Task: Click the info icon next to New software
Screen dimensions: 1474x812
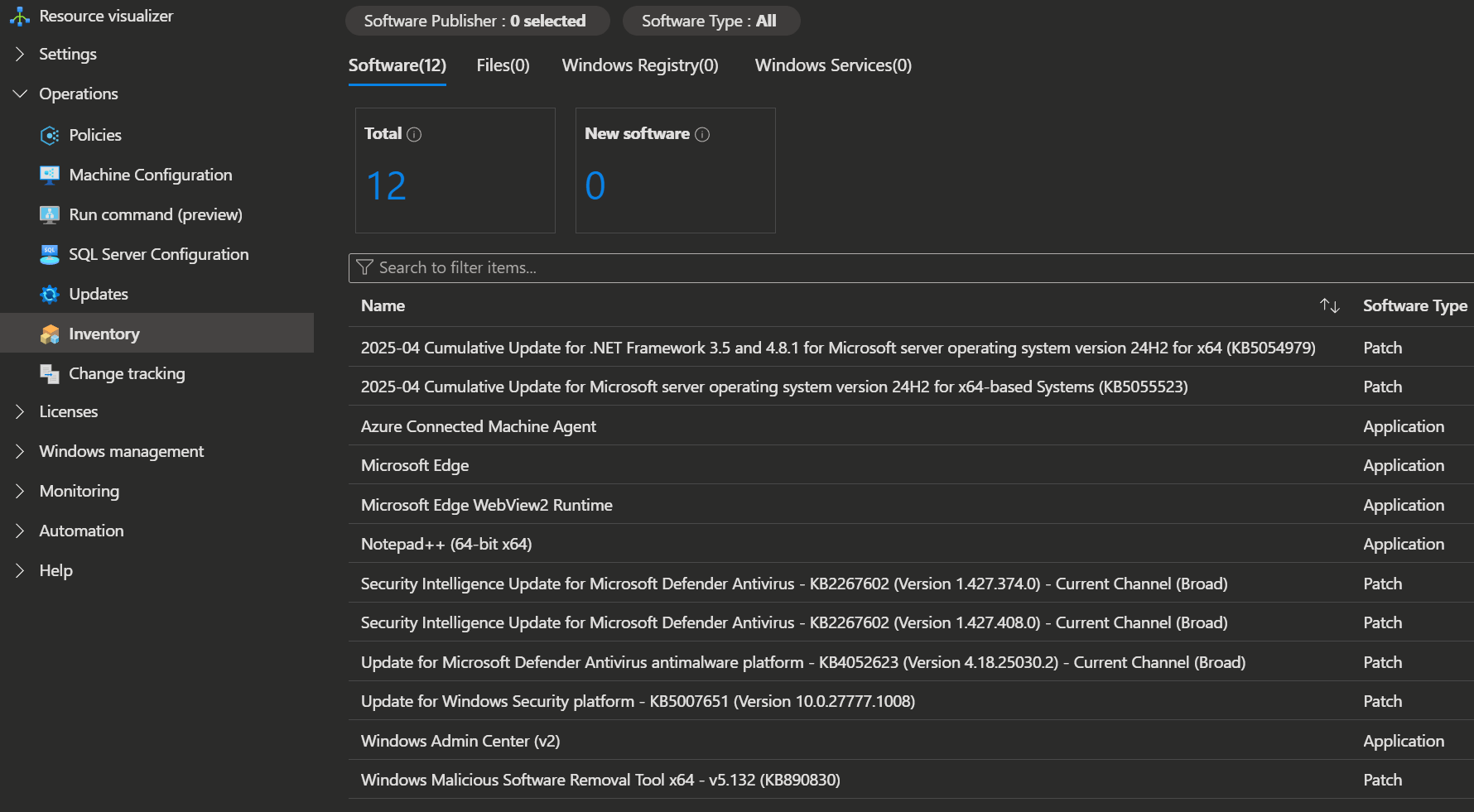Action: coord(702,134)
